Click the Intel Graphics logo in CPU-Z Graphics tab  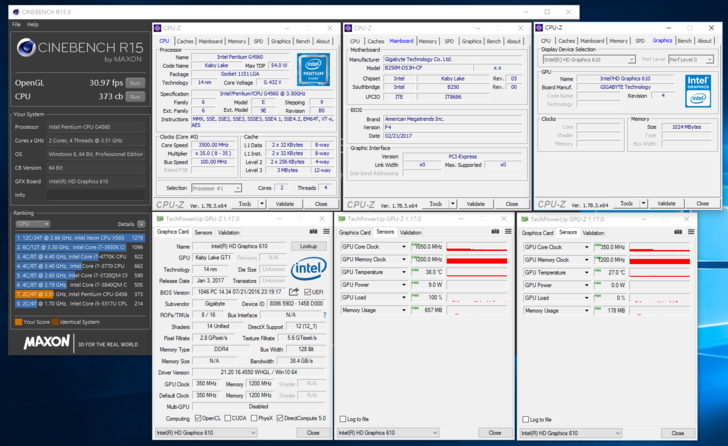(696, 92)
